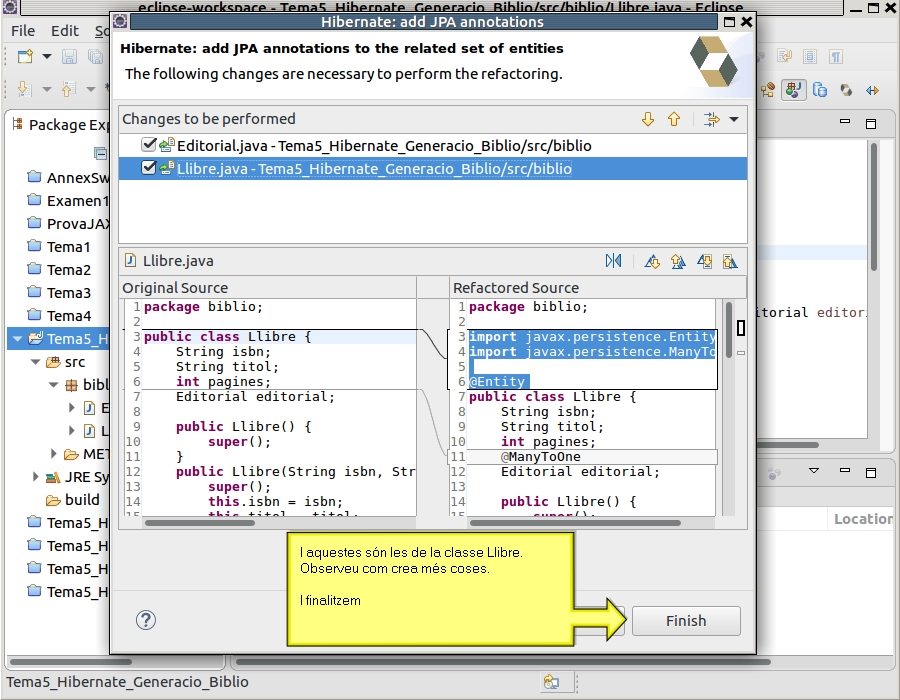Viewport: 900px width, 700px height.
Task: Minimize the editor area panel
Action: (845, 122)
